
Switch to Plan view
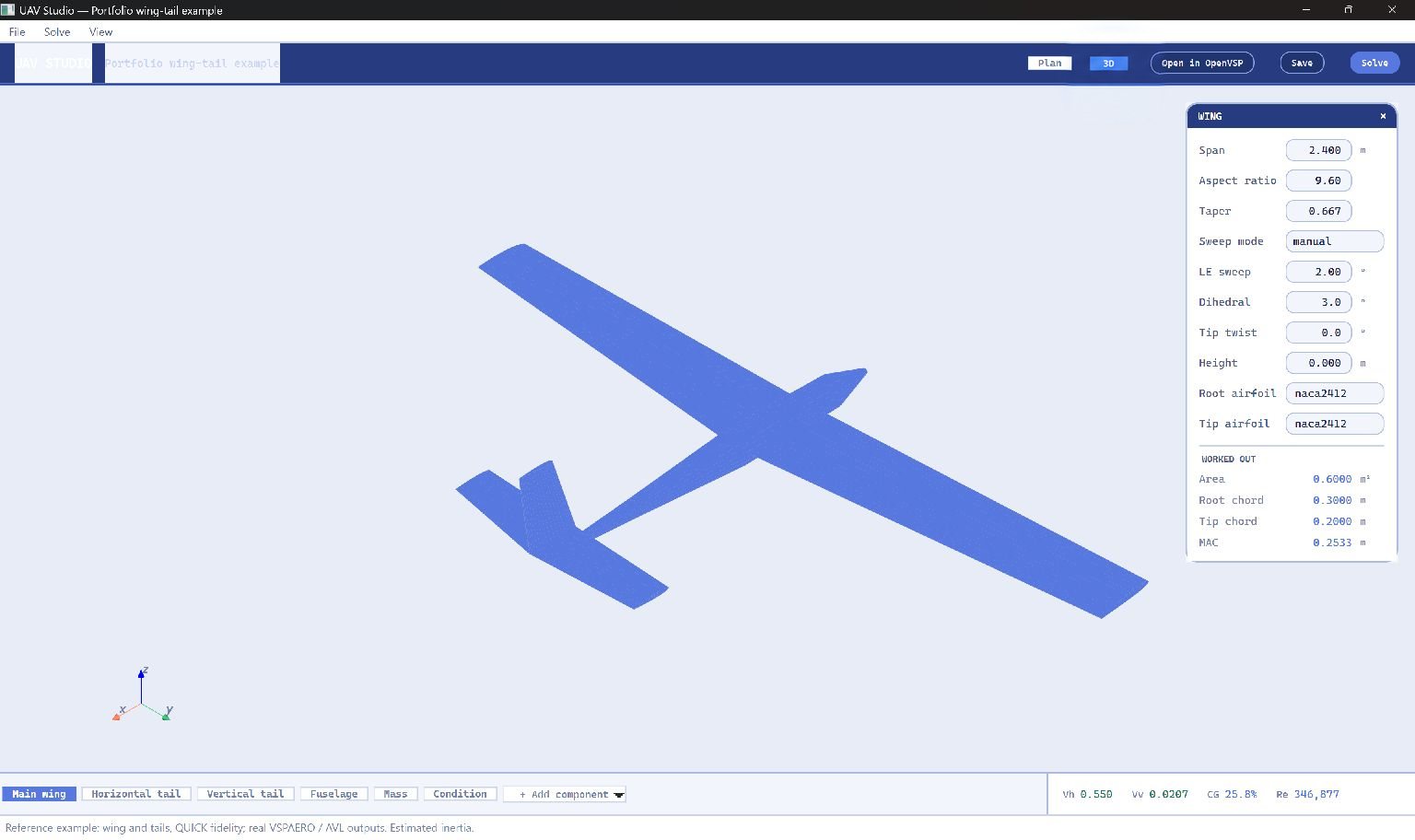point(1049,63)
